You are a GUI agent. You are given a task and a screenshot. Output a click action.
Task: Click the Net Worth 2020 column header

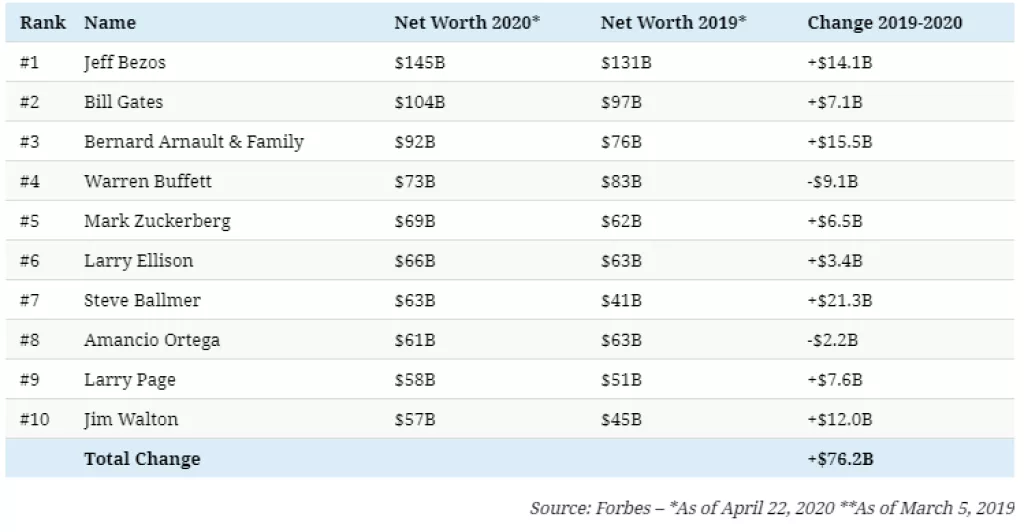(x=467, y=22)
